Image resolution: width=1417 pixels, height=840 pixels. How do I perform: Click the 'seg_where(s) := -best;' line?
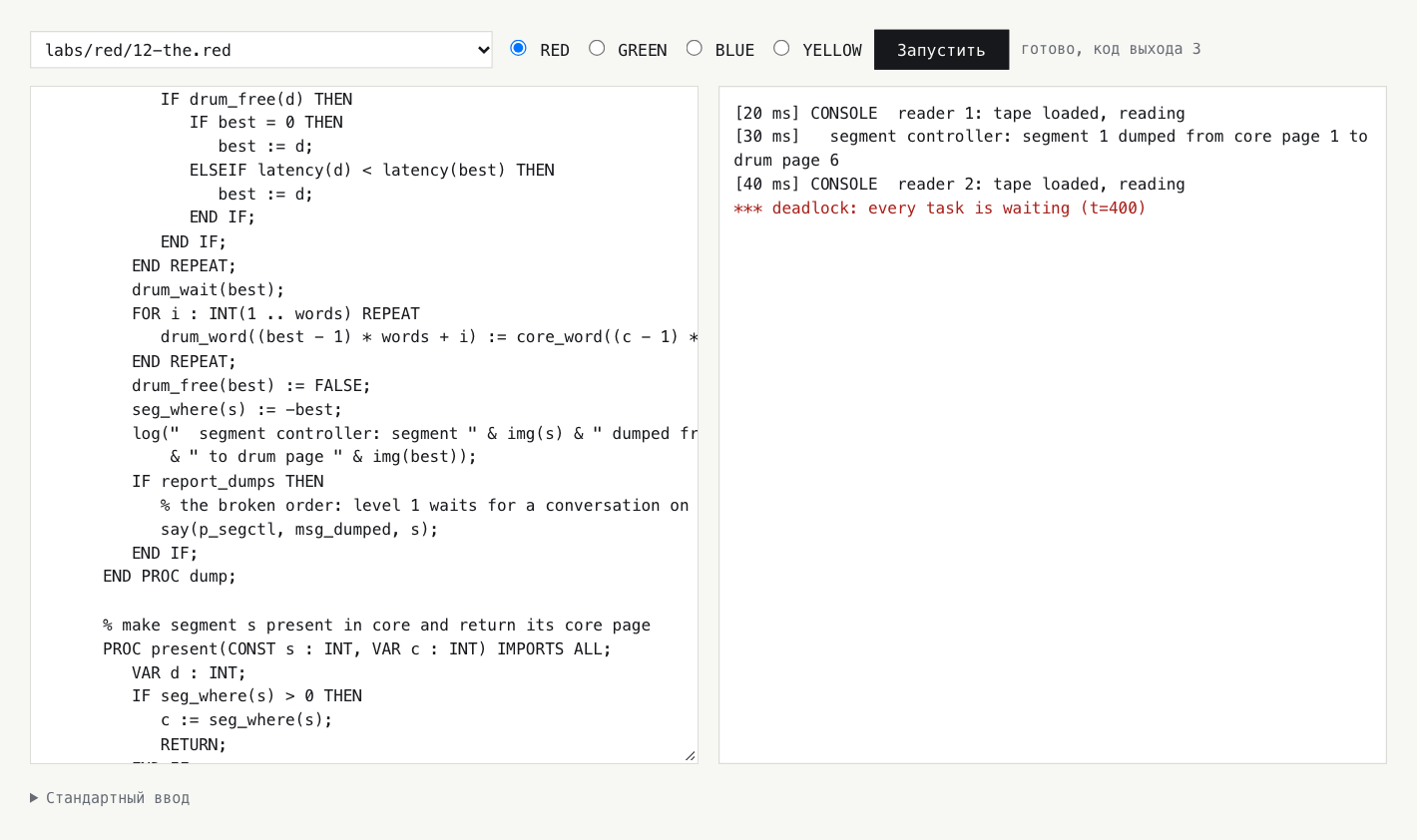236,410
